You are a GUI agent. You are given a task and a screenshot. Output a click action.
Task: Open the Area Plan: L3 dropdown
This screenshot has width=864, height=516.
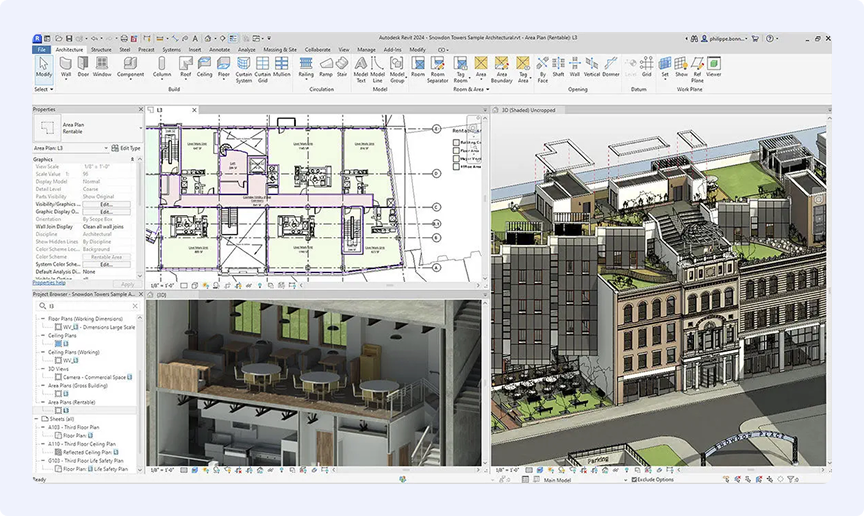tap(72, 148)
